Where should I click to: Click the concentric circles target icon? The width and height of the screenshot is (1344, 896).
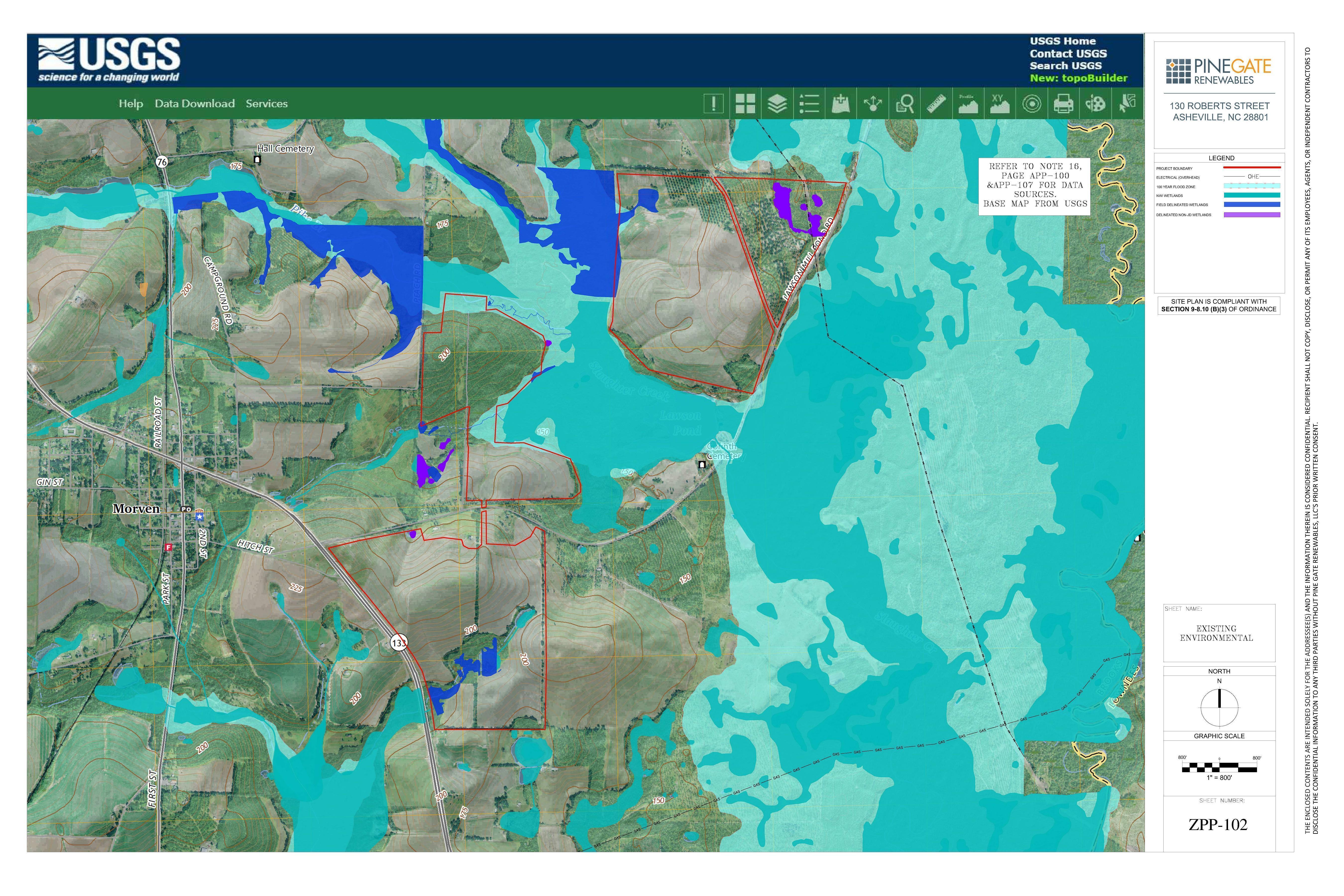point(1031,104)
